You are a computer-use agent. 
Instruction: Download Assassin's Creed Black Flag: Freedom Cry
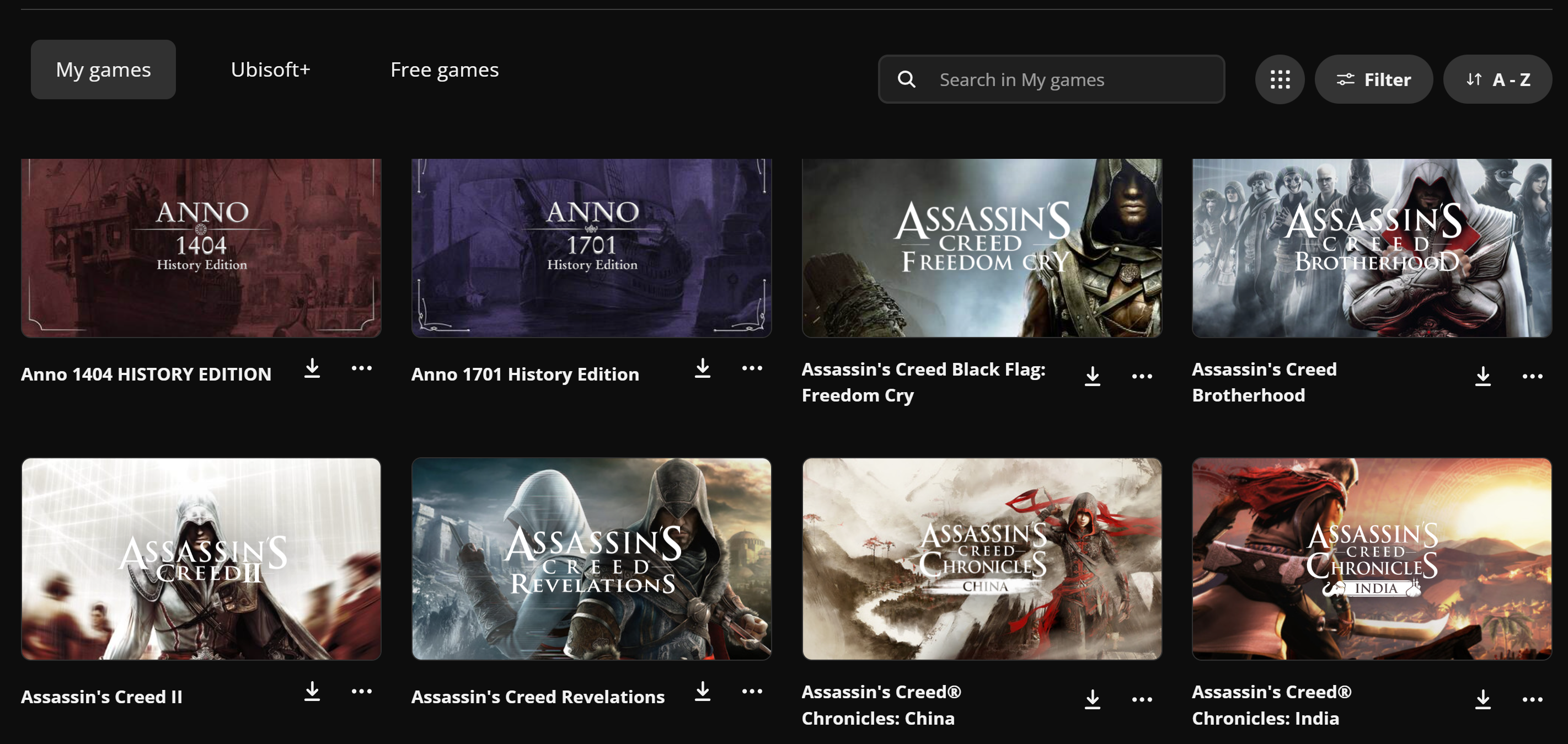click(x=1093, y=376)
